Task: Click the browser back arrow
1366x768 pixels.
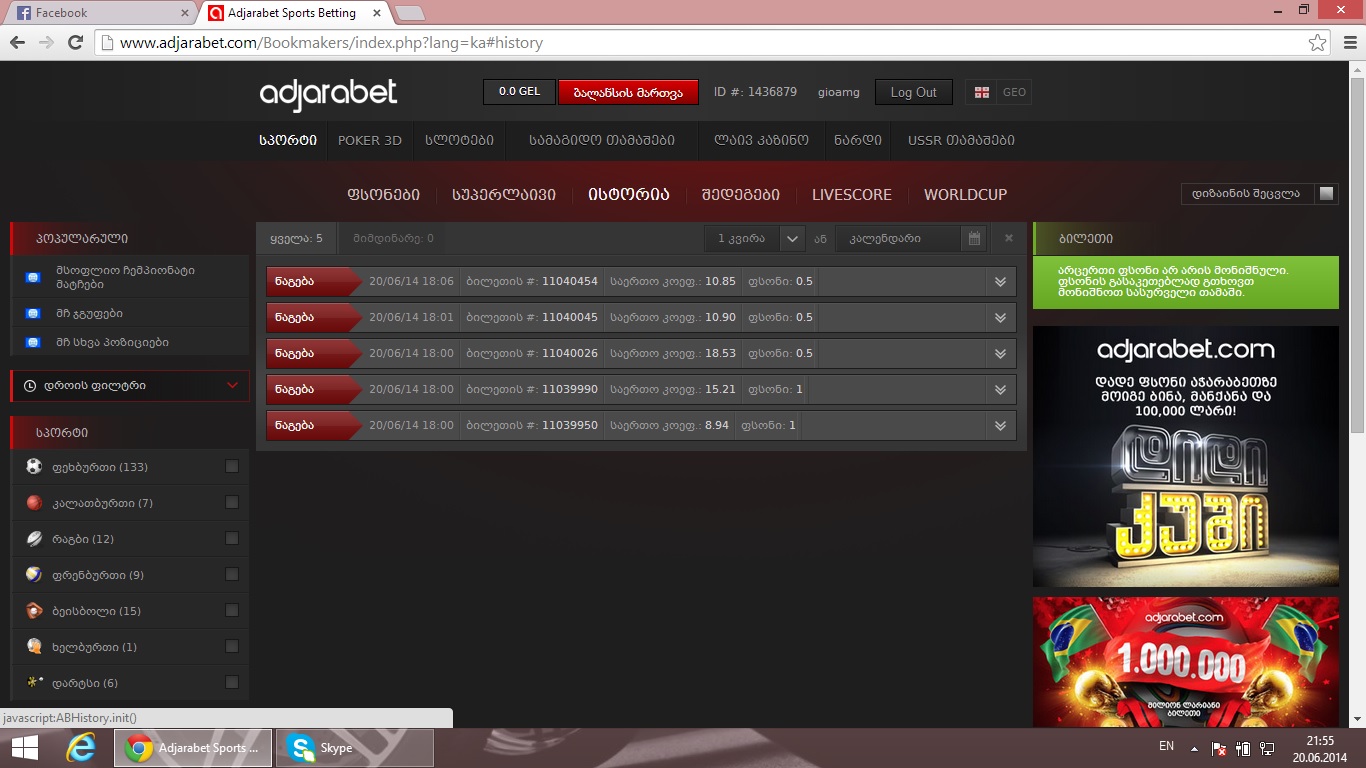Action: (17, 43)
